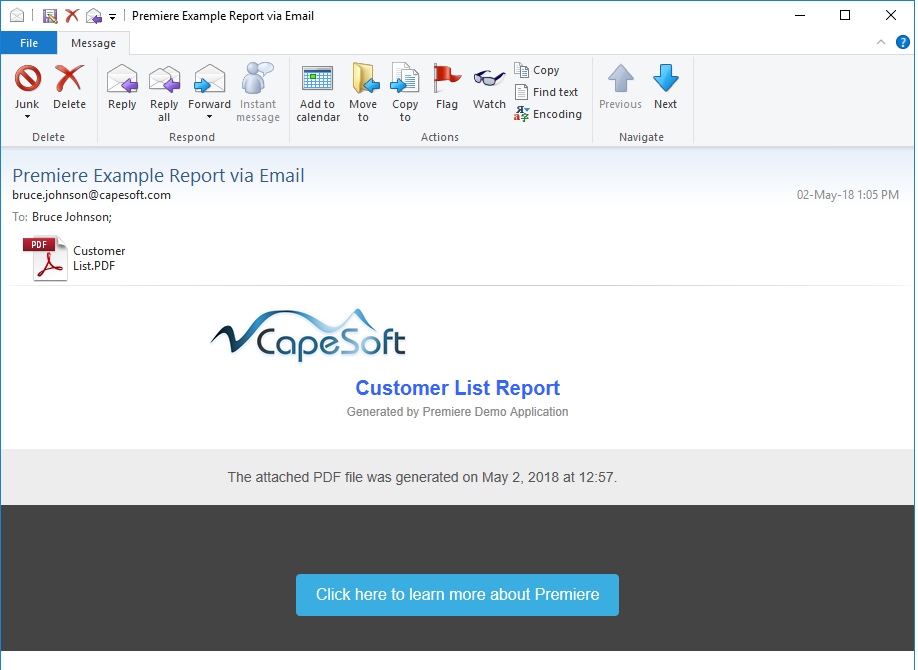Choose Reply all in the ribbon
This screenshot has height=670, width=918.
(164, 93)
